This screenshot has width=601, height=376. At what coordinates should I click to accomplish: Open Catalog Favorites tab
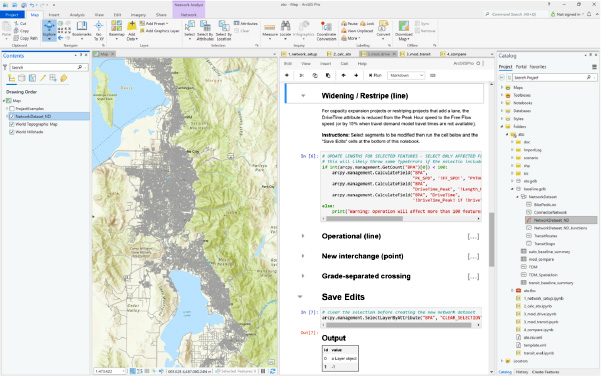[537, 67]
